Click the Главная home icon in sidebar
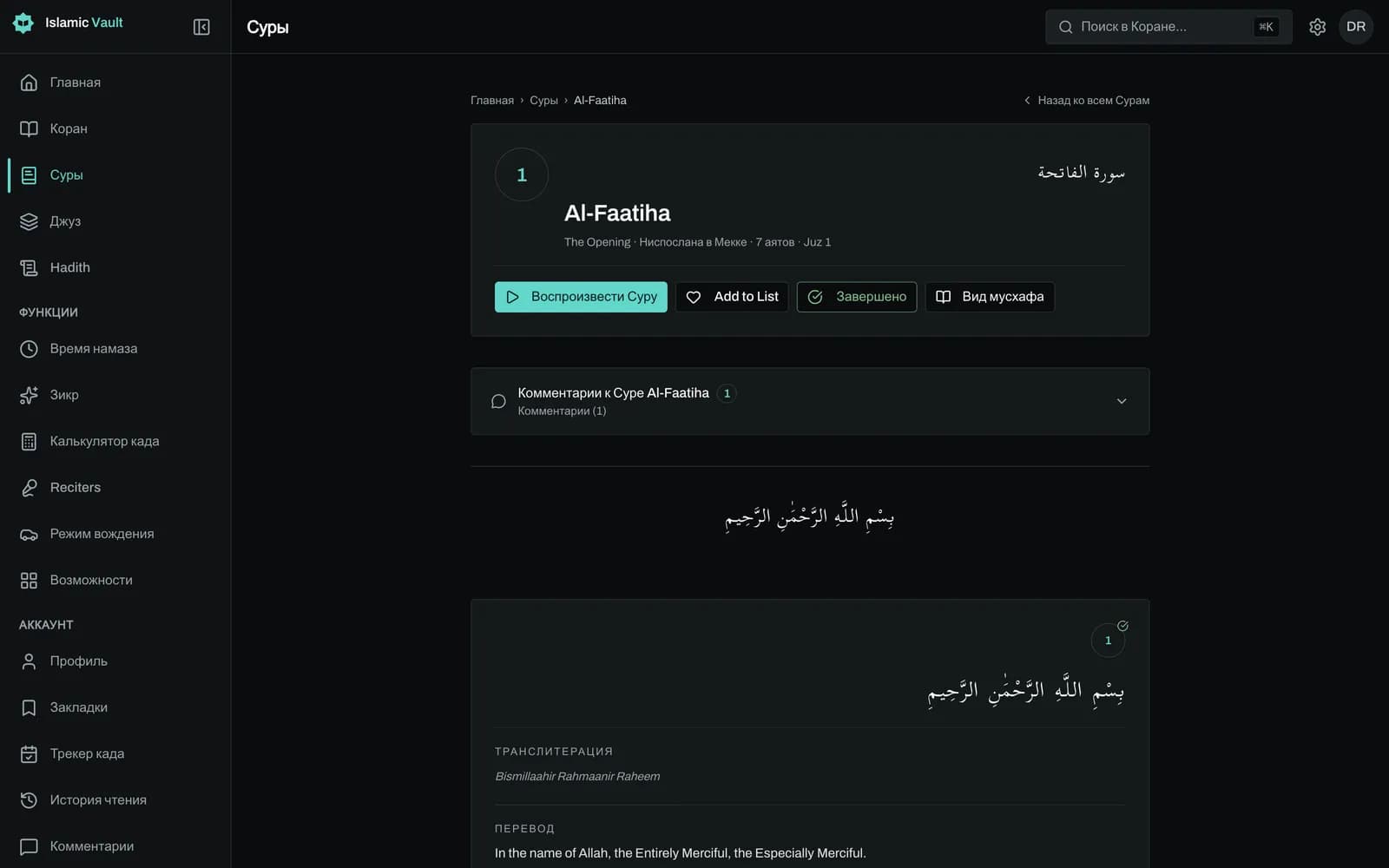 click(29, 82)
